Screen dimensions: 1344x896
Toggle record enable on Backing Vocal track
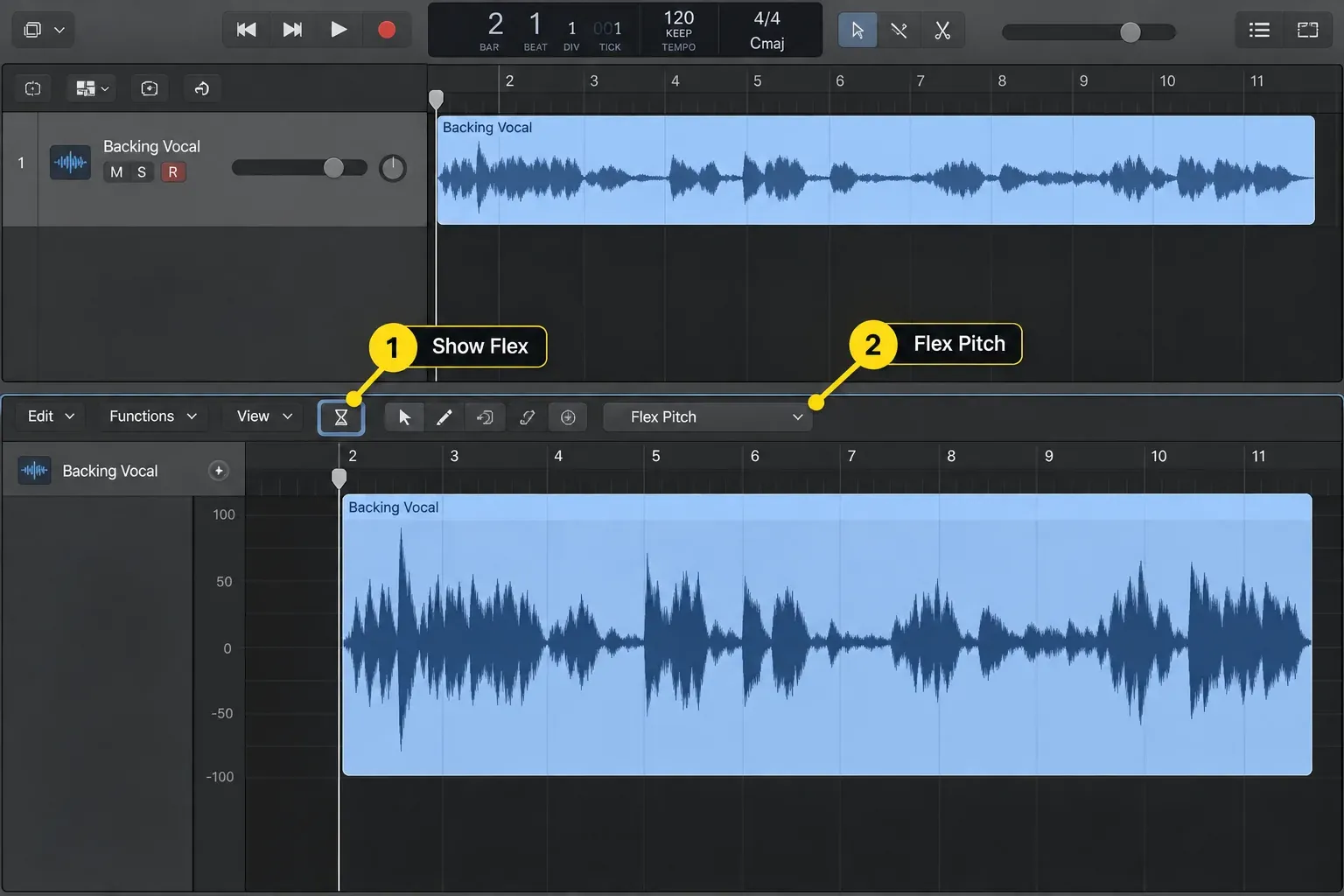click(173, 172)
